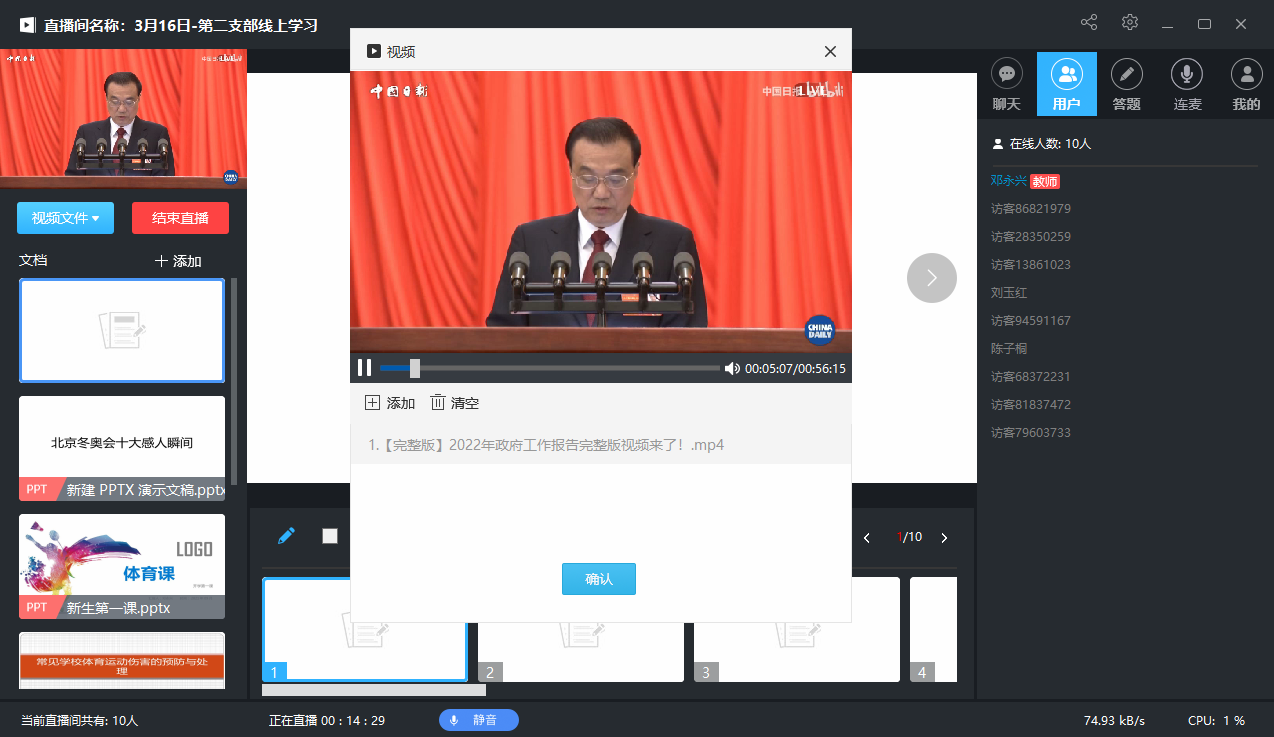Go to previous slide page arrow

(867, 538)
